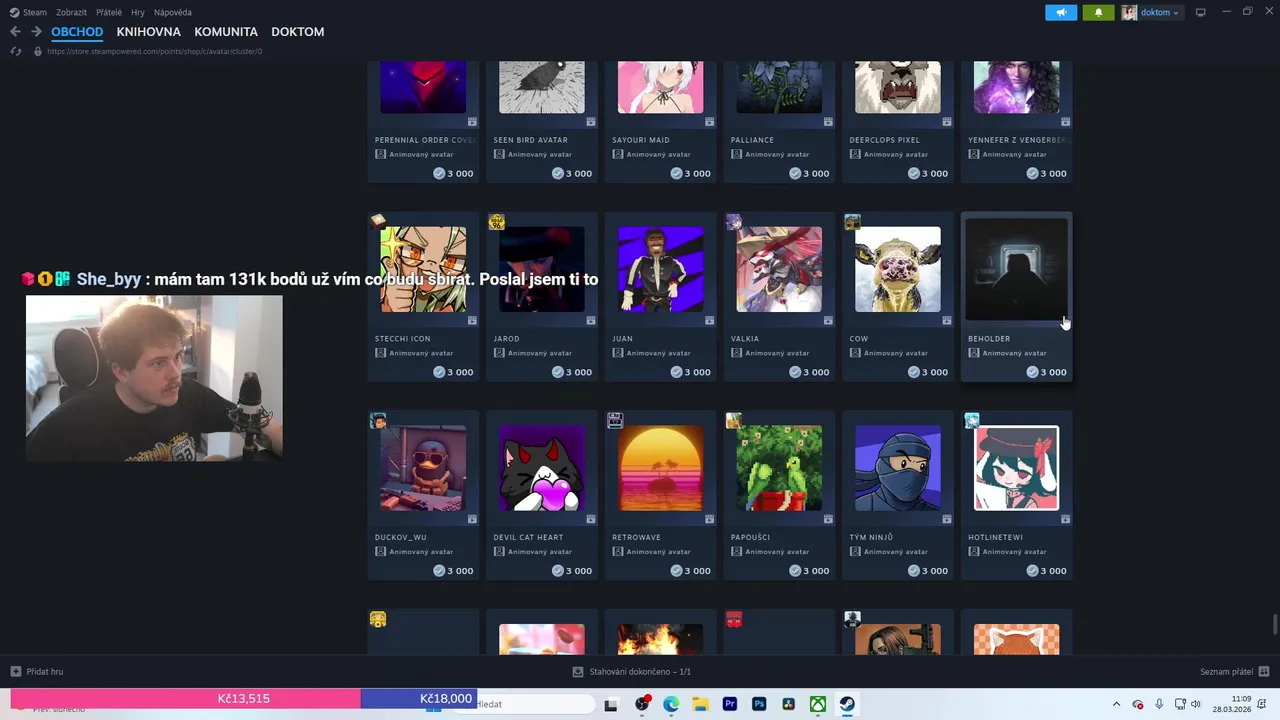
Task: Open the Přátelé menu
Action: [x=109, y=12]
